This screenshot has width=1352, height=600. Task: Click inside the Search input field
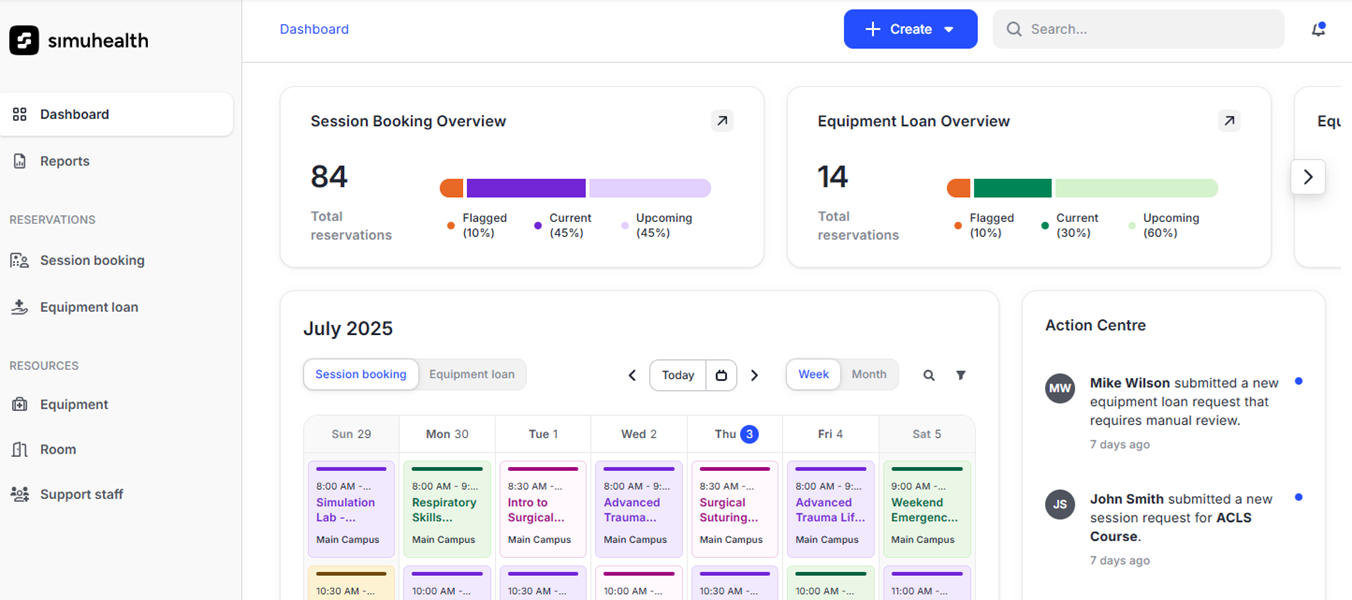[1138, 29]
